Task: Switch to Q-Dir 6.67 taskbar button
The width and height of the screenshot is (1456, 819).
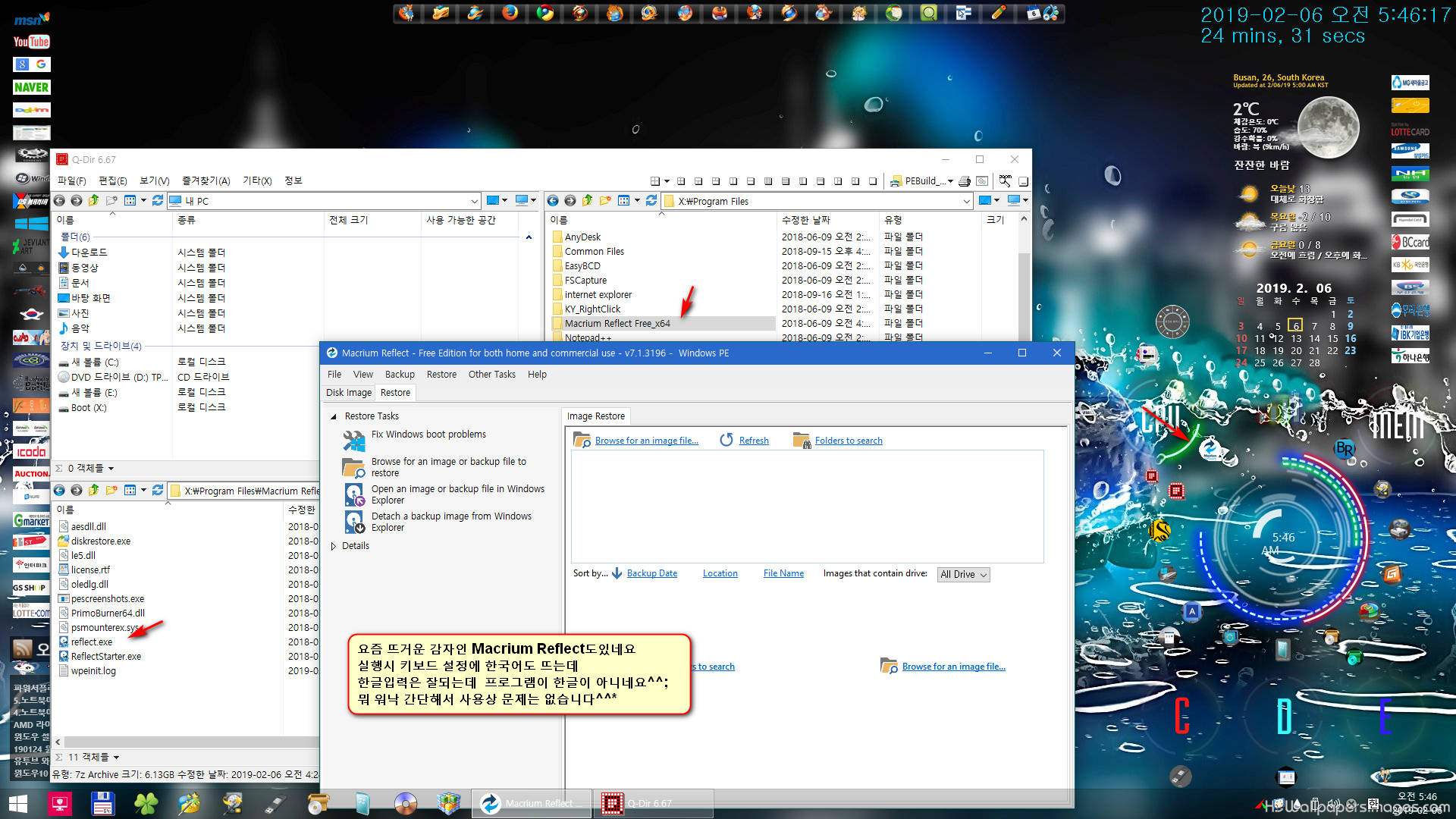Action: click(x=652, y=804)
